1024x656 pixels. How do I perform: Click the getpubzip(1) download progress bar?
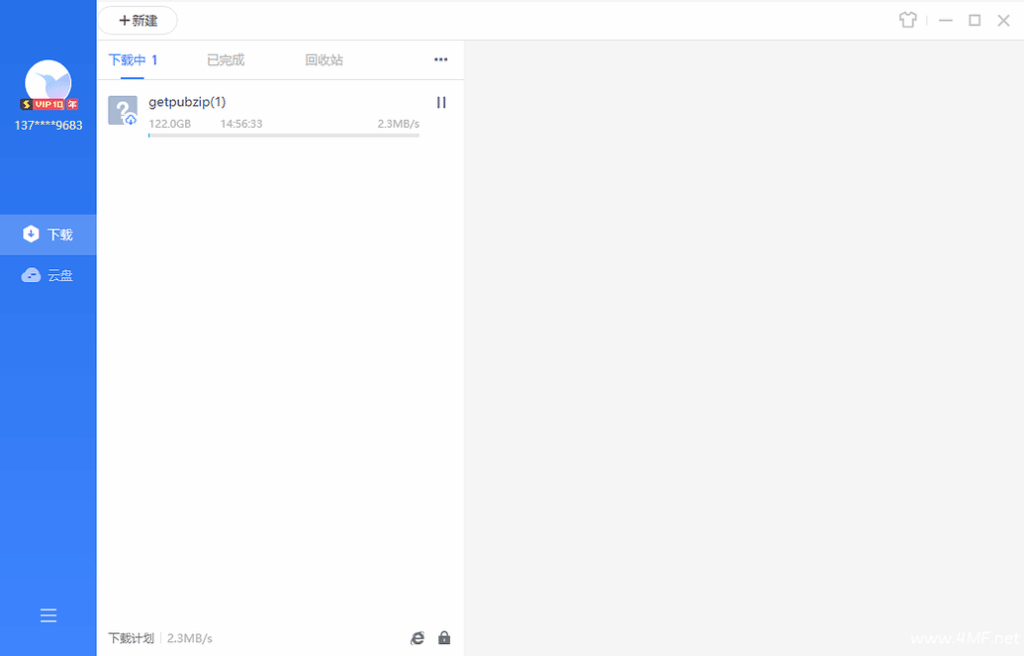point(283,135)
